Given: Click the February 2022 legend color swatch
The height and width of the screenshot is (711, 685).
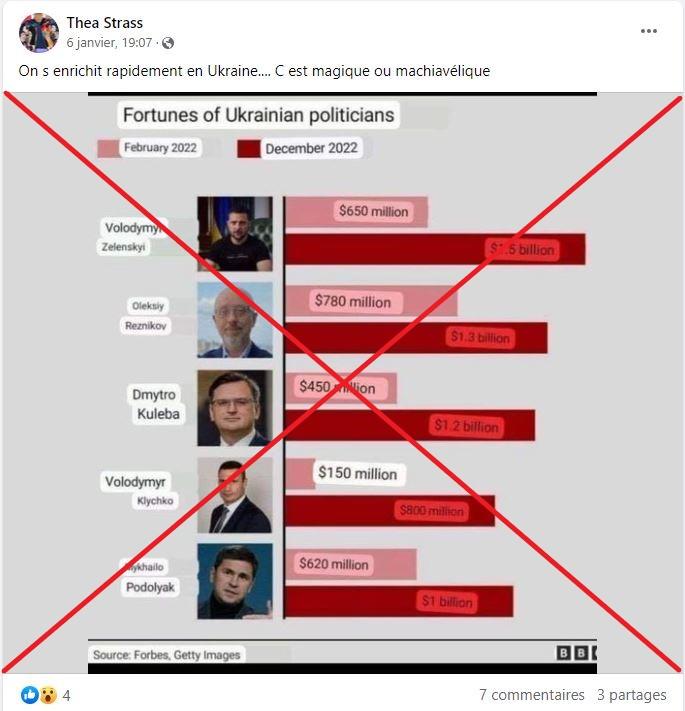Looking at the screenshot, I should [x=109, y=149].
